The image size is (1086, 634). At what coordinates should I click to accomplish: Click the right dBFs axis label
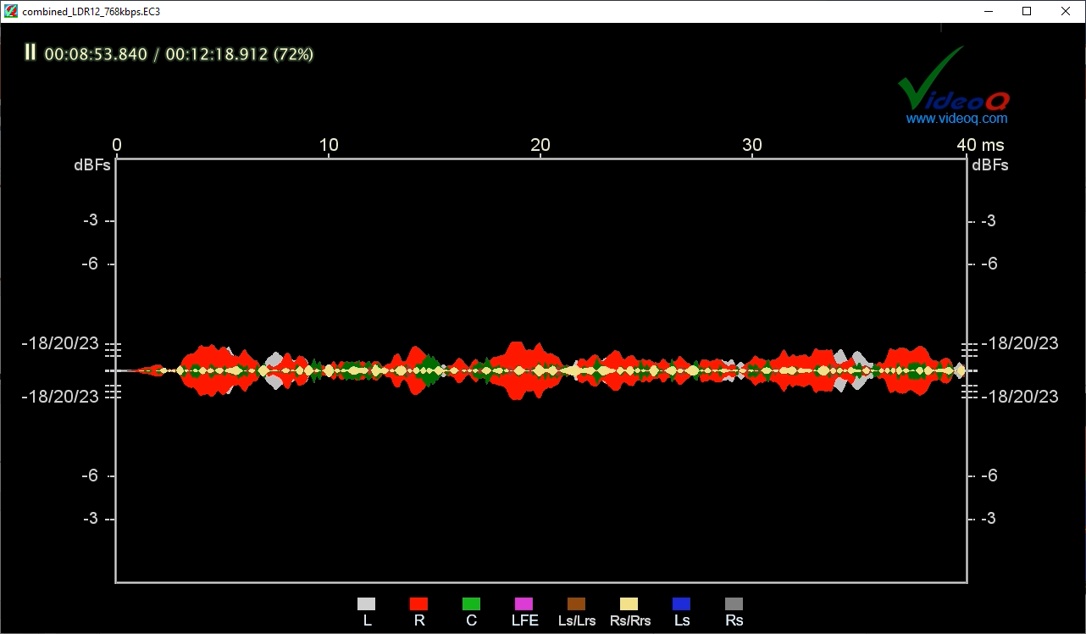(x=989, y=165)
